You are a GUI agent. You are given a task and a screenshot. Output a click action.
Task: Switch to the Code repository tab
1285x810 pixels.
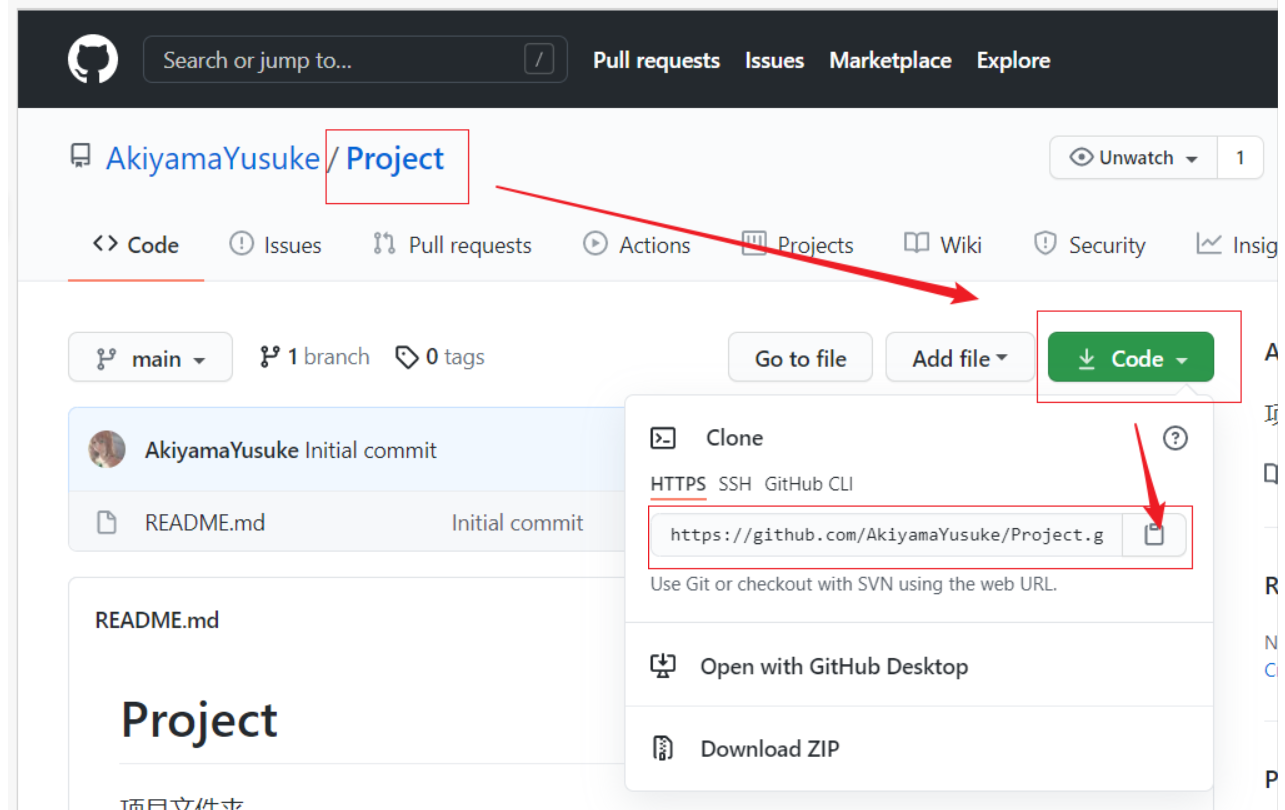pyautogui.click(x=135, y=245)
